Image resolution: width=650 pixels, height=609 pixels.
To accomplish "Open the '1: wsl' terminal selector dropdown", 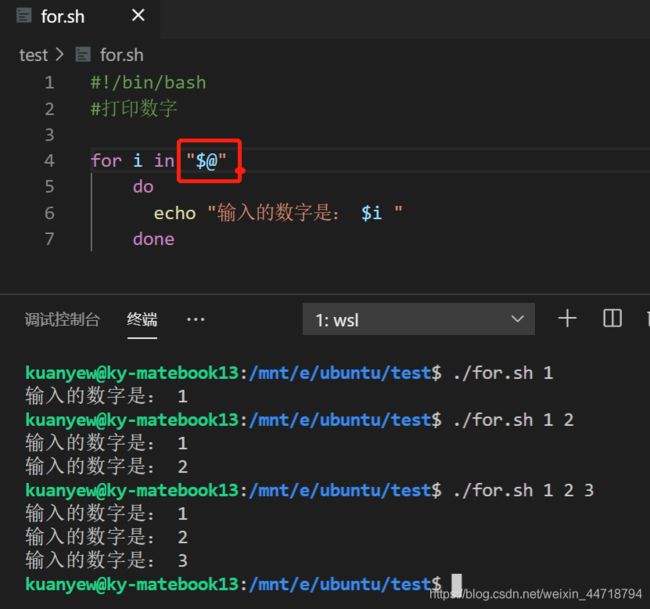I will [x=419, y=319].
